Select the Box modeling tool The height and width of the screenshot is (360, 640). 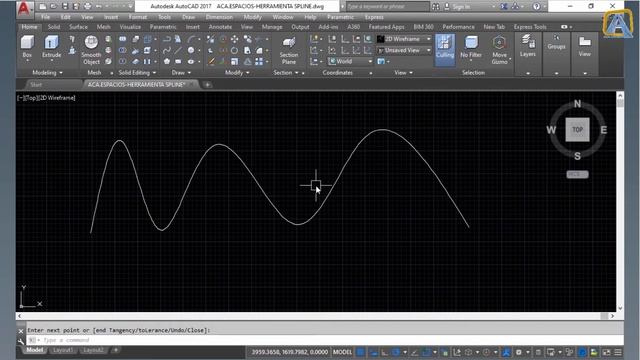27,47
